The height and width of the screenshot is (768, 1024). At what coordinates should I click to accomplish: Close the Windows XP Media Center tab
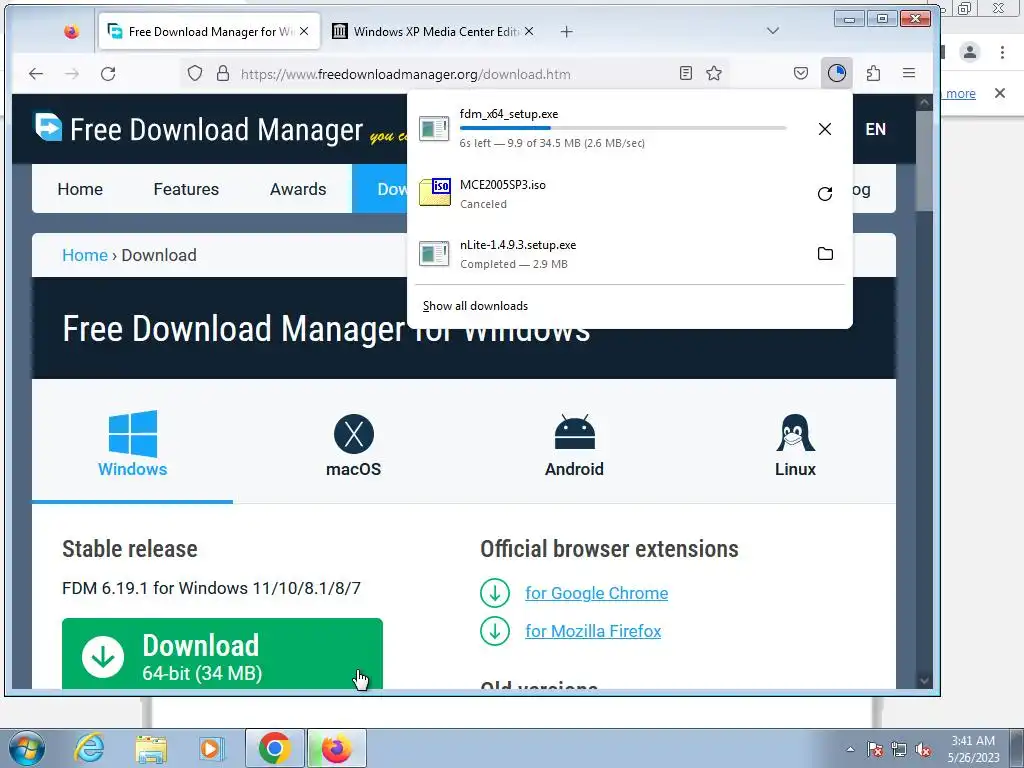tap(529, 31)
